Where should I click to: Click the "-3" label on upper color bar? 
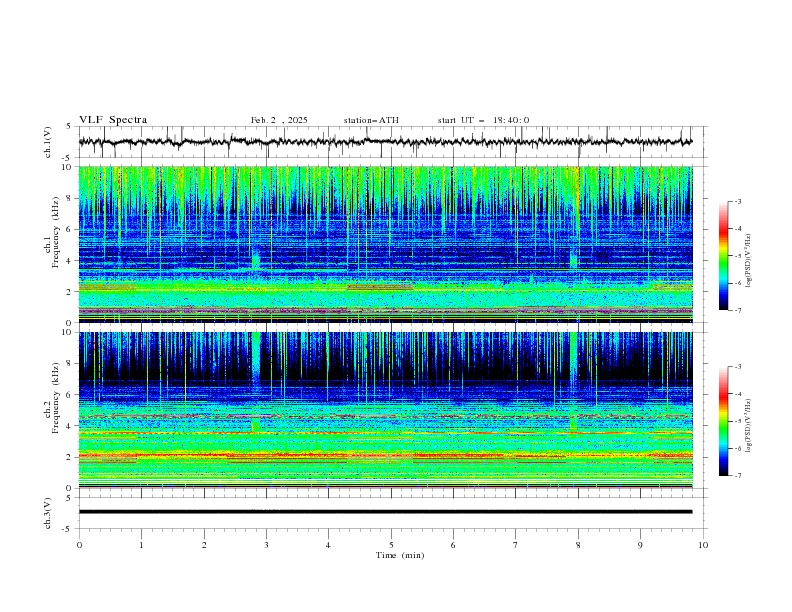737,201
